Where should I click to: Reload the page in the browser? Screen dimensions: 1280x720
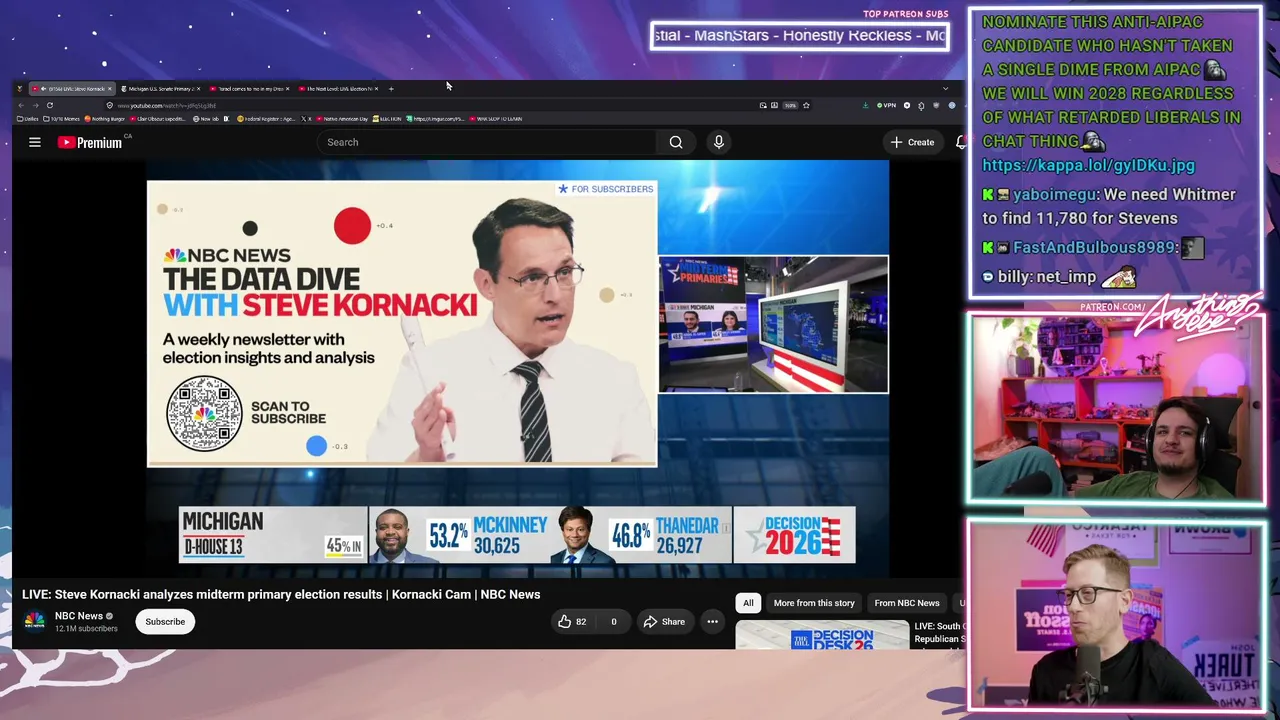(49, 105)
